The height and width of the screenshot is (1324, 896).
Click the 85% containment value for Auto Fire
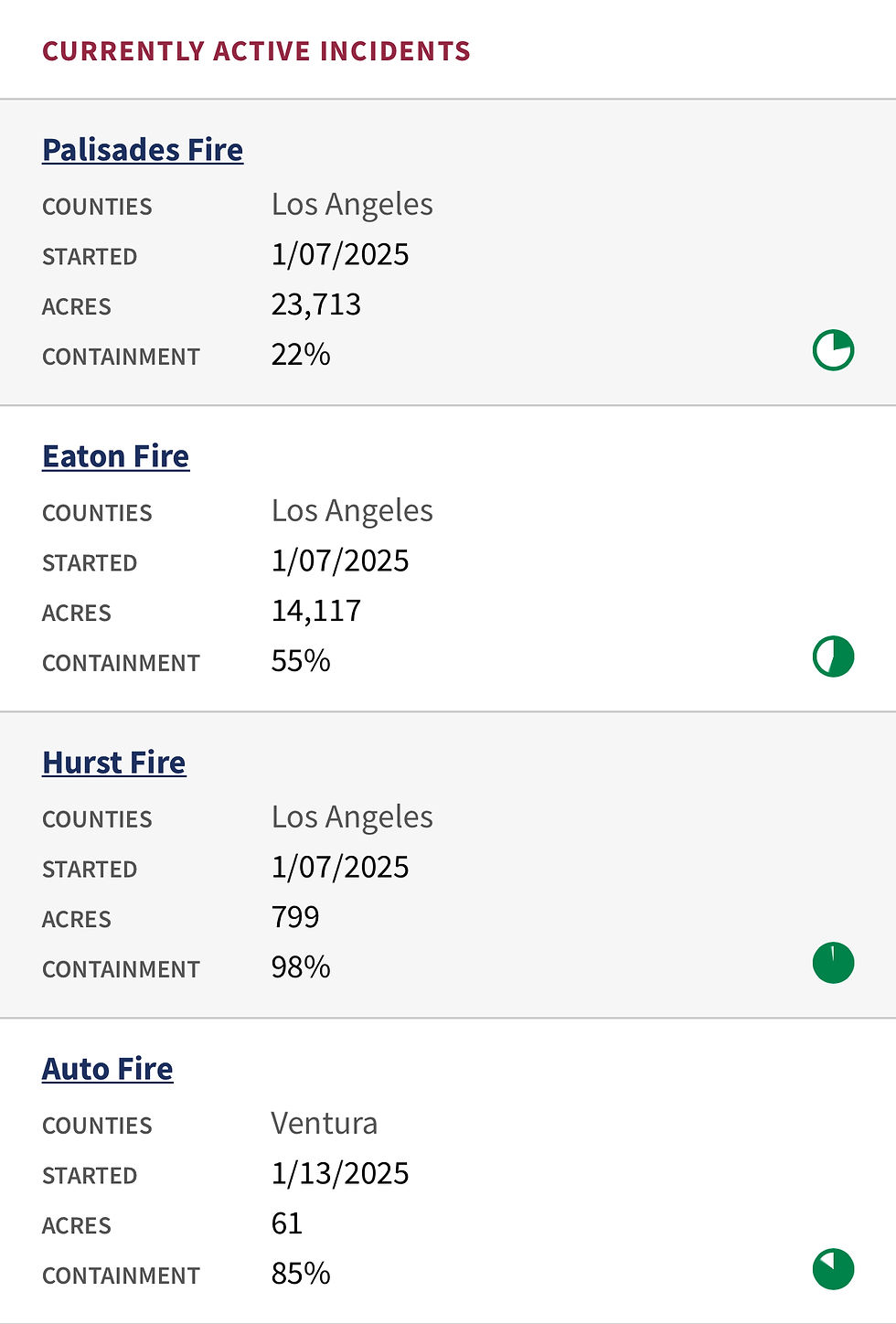coord(301,1274)
